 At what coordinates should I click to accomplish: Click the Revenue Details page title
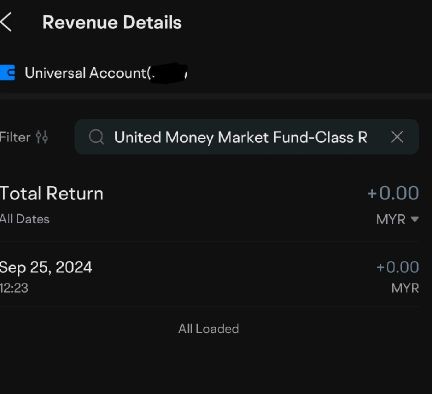(x=112, y=23)
